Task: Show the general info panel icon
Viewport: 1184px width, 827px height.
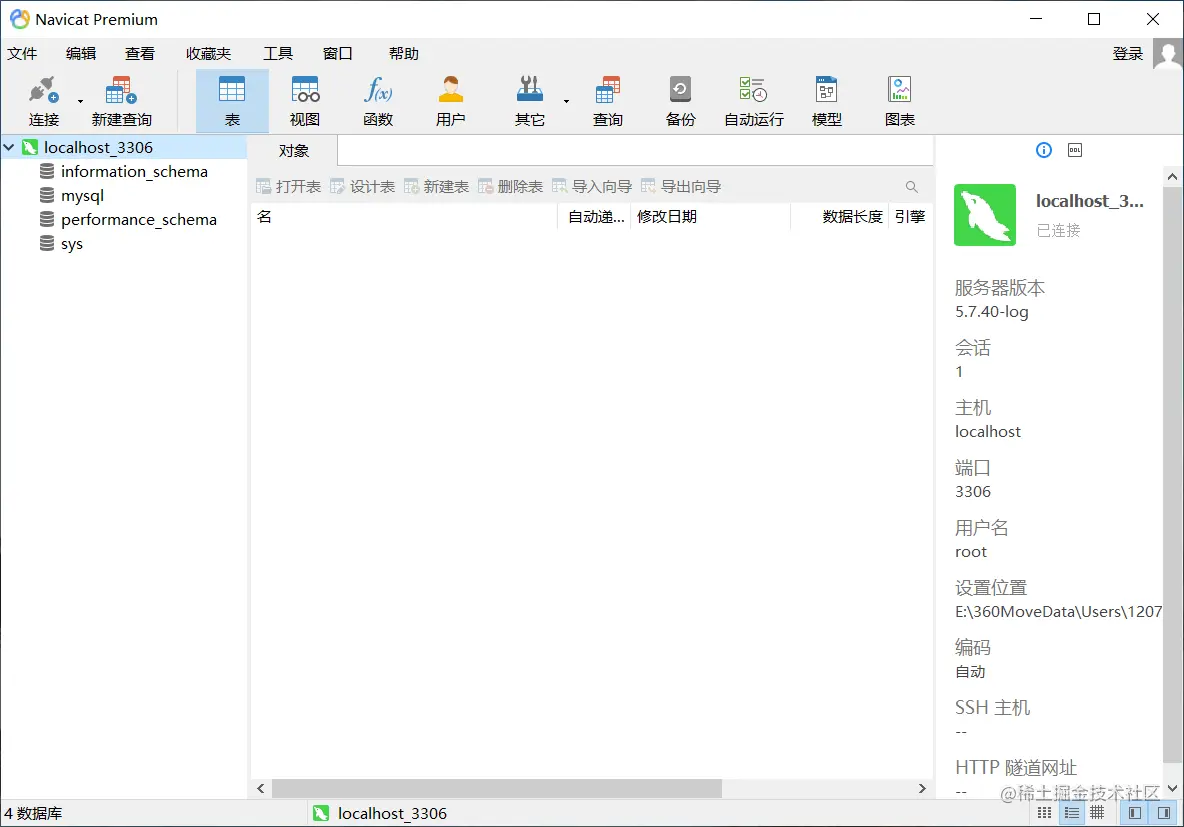Action: point(1044,150)
